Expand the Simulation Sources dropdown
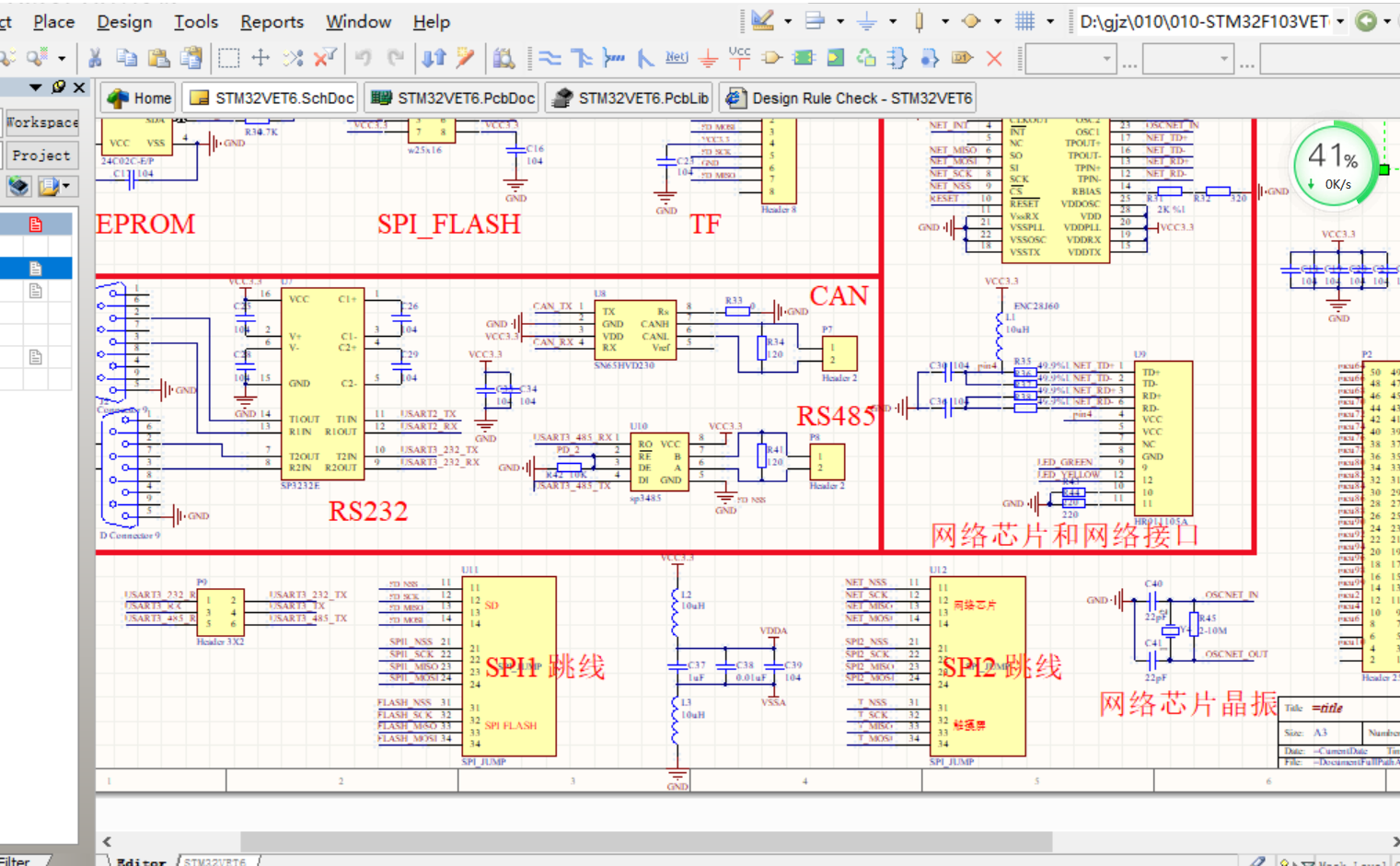1400x866 pixels. click(x=998, y=21)
